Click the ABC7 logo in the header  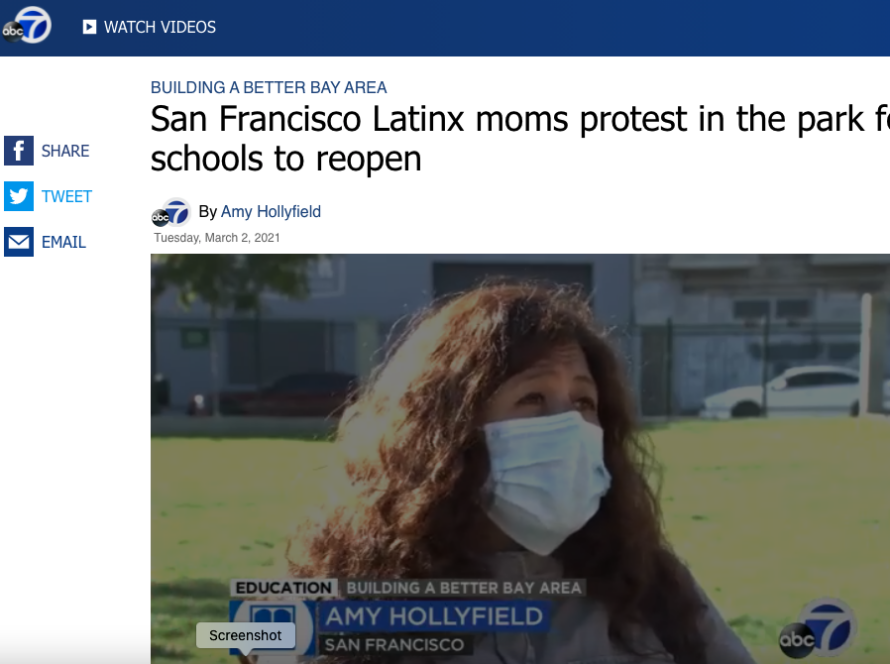[27, 26]
